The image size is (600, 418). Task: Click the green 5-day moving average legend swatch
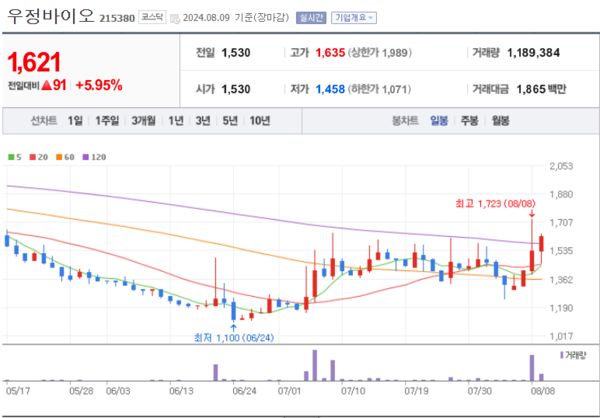(11, 157)
